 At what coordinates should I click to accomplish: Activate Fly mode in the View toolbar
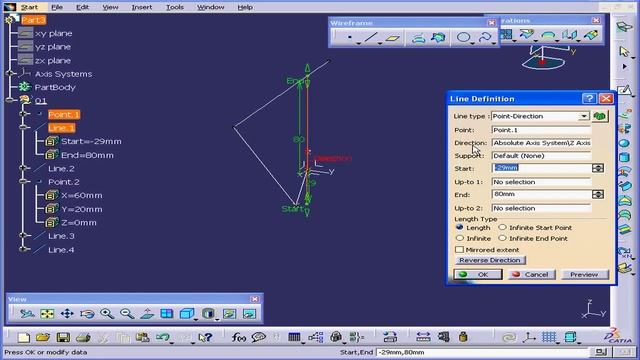27,313
